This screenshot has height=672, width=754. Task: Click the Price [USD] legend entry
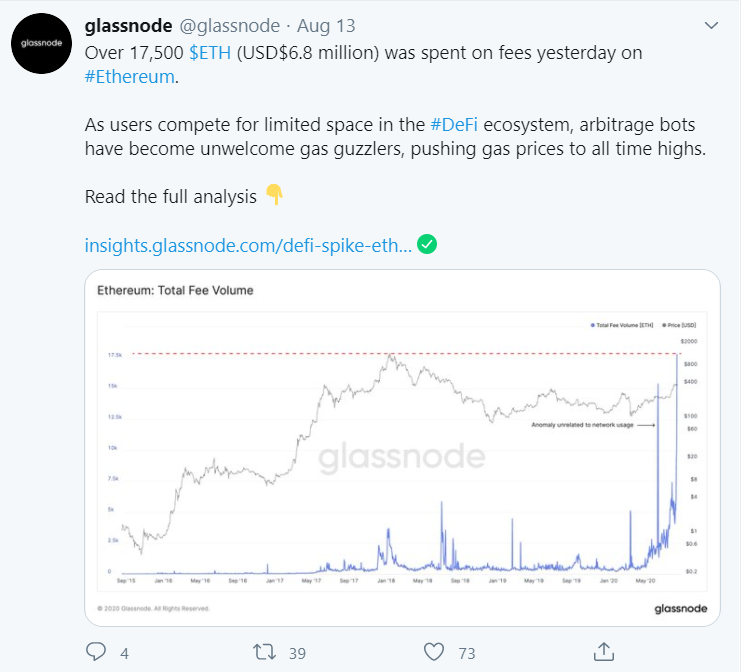(681, 327)
